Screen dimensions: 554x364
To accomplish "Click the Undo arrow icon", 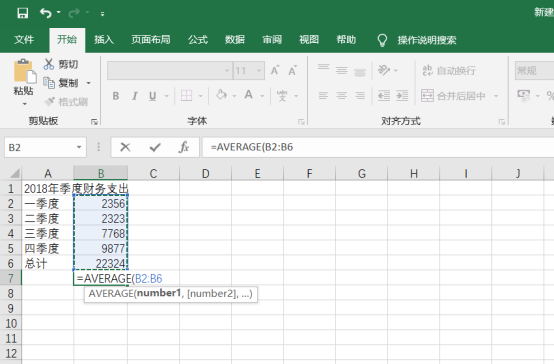I will (46, 13).
